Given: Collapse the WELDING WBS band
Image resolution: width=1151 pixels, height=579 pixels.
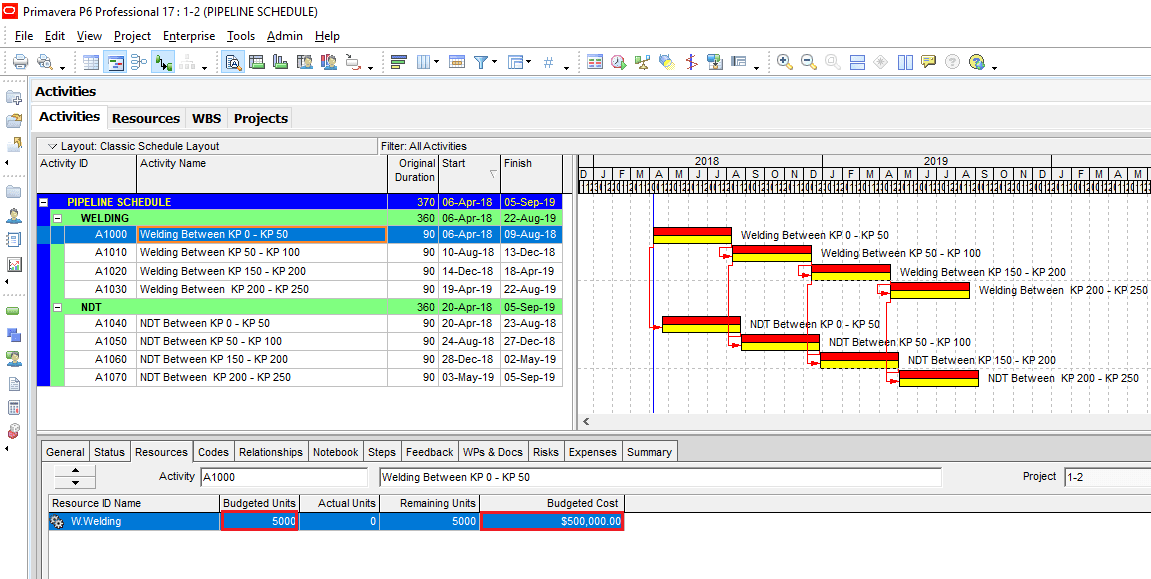Looking at the screenshot, I should (x=57, y=218).
